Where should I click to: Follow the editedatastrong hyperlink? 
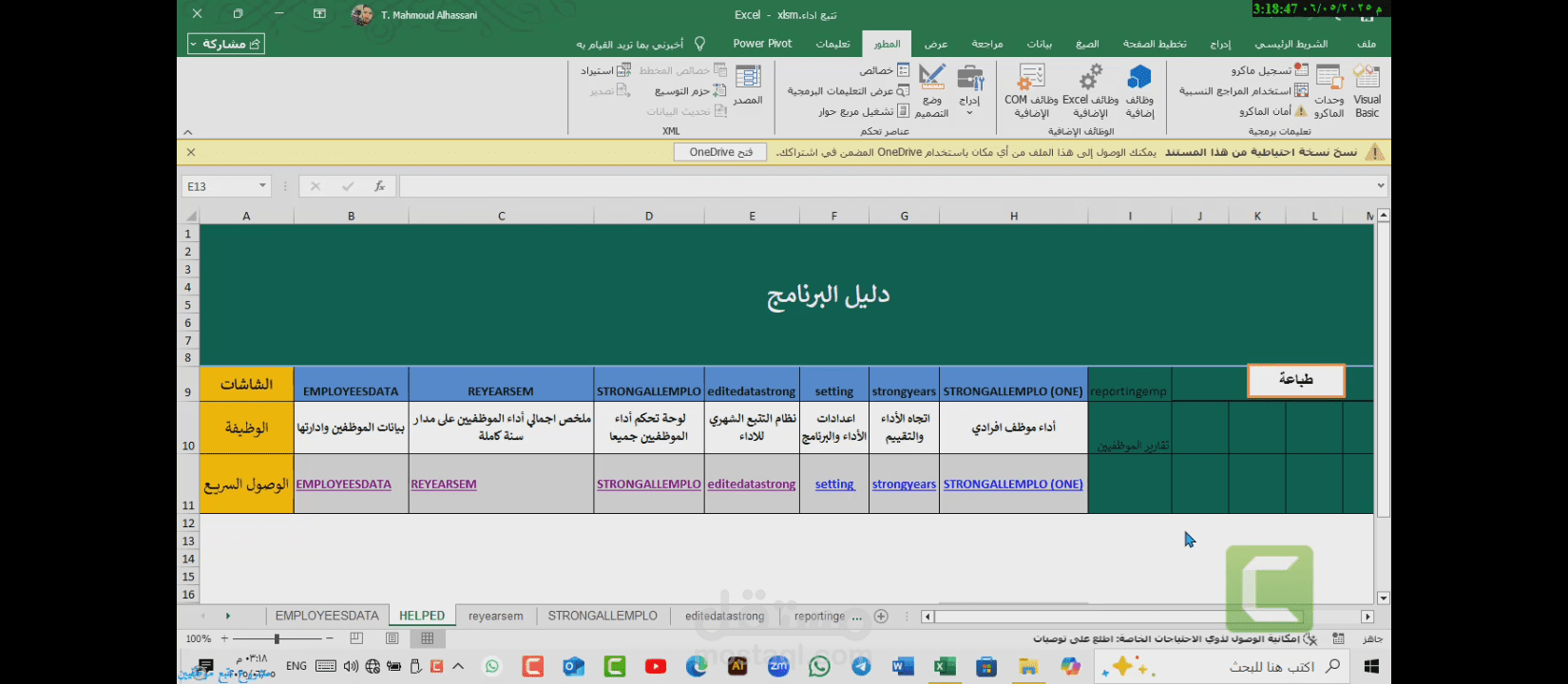tap(752, 484)
